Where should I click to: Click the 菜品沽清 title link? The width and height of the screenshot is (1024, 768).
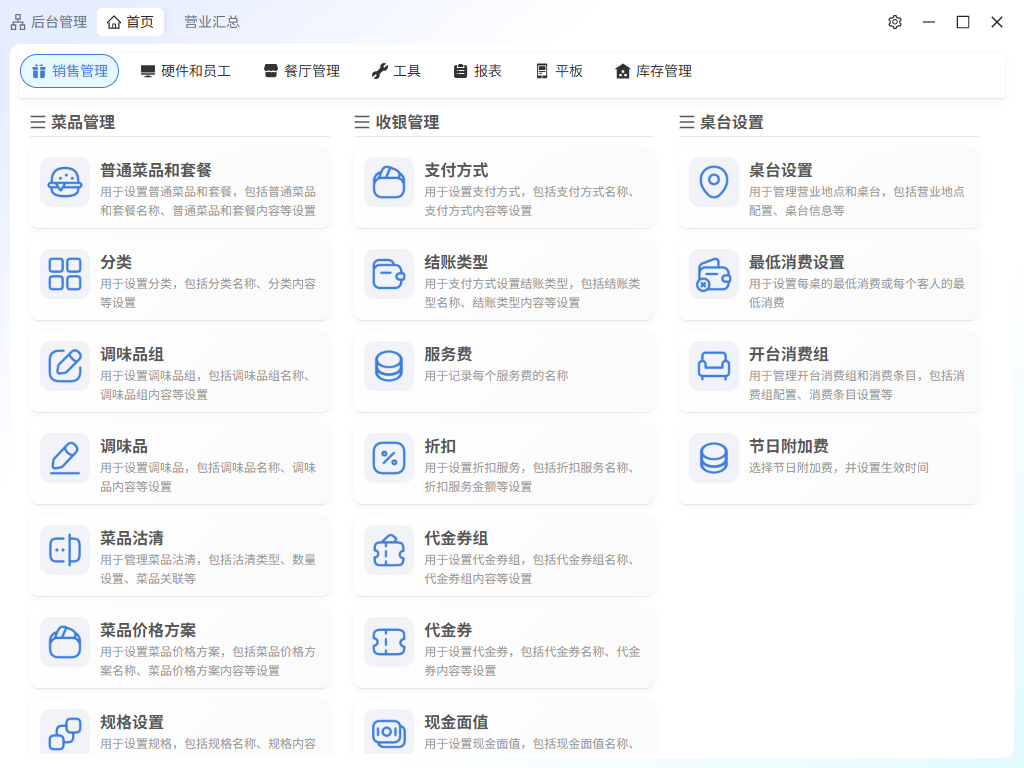[x=132, y=538]
